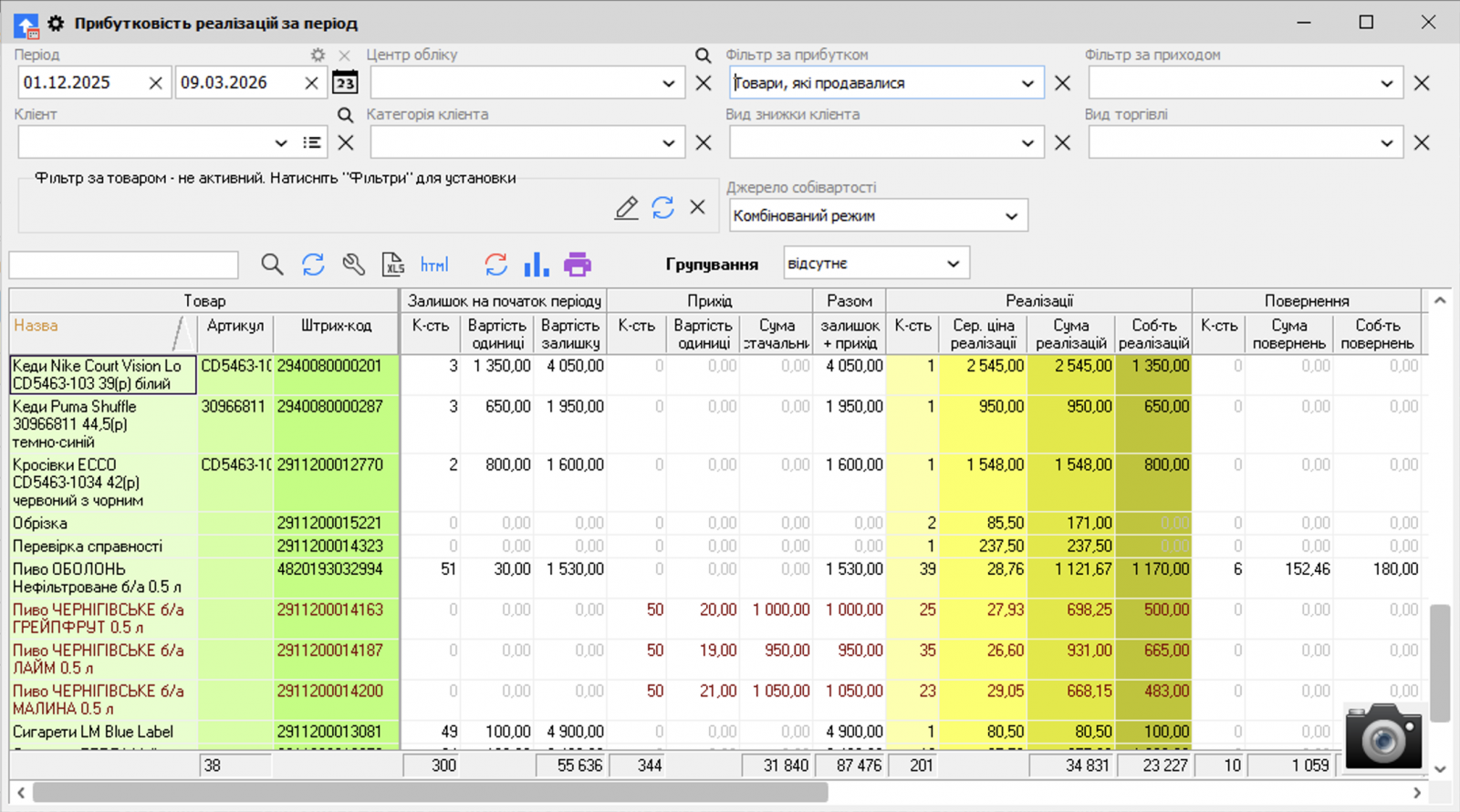The height and width of the screenshot is (812, 1460).
Task: Export the report as HTML
Action: pyautogui.click(x=434, y=265)
